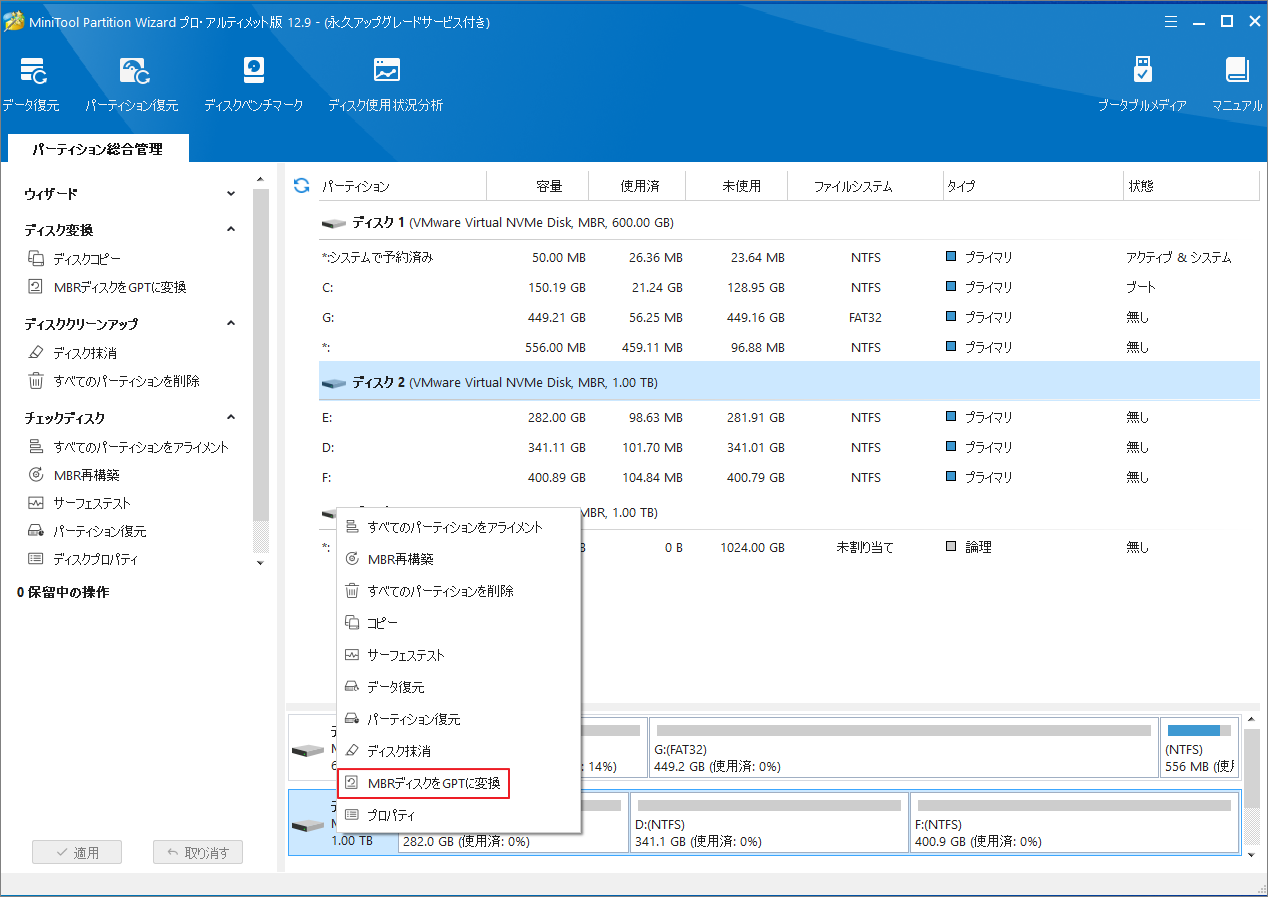
Task: Choose サーフェステスト in context menu
Action: [459, 655]
